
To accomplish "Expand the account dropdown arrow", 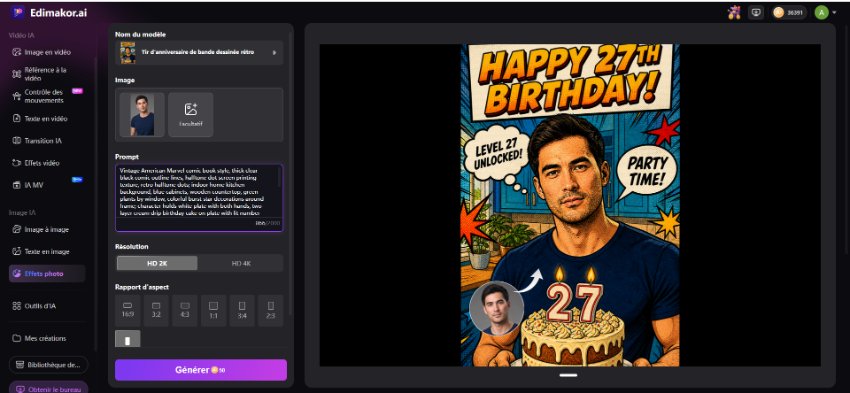I will click(834, 12).
